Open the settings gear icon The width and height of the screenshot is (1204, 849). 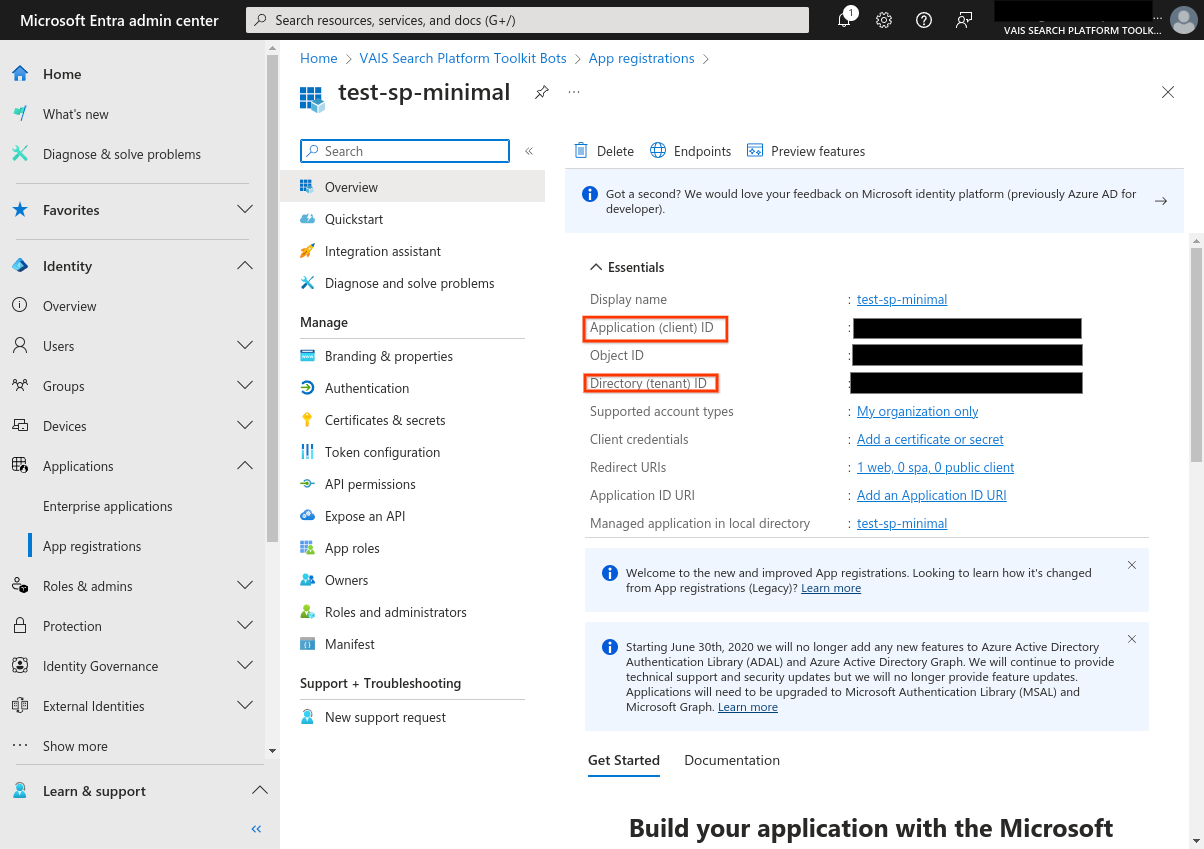tap(884, 20)
